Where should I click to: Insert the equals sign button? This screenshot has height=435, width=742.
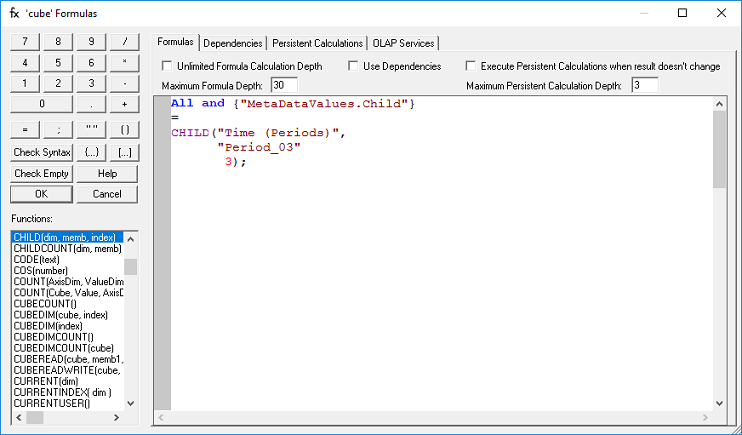25,130
